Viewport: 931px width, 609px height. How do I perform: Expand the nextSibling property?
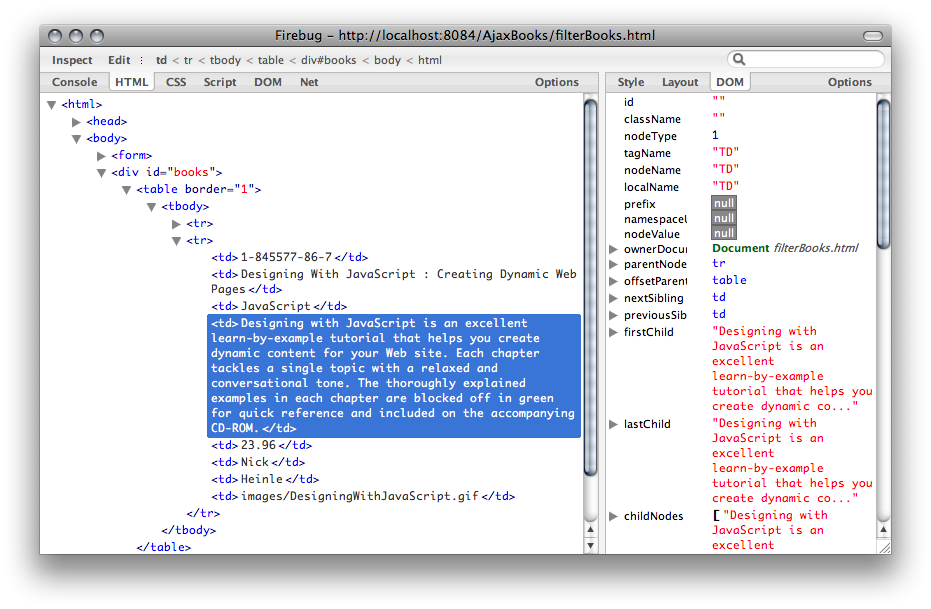[x=613, y=298]
